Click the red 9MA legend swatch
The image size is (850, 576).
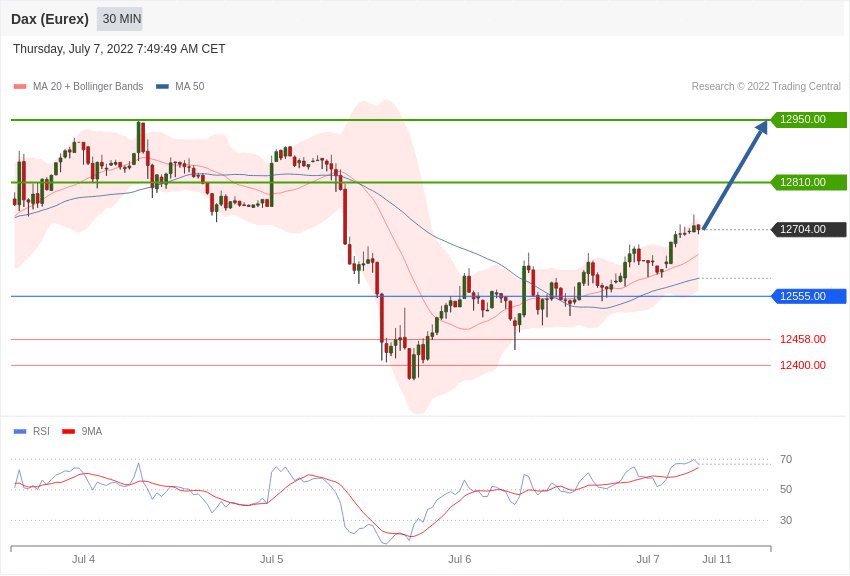(x=68, y=431)
